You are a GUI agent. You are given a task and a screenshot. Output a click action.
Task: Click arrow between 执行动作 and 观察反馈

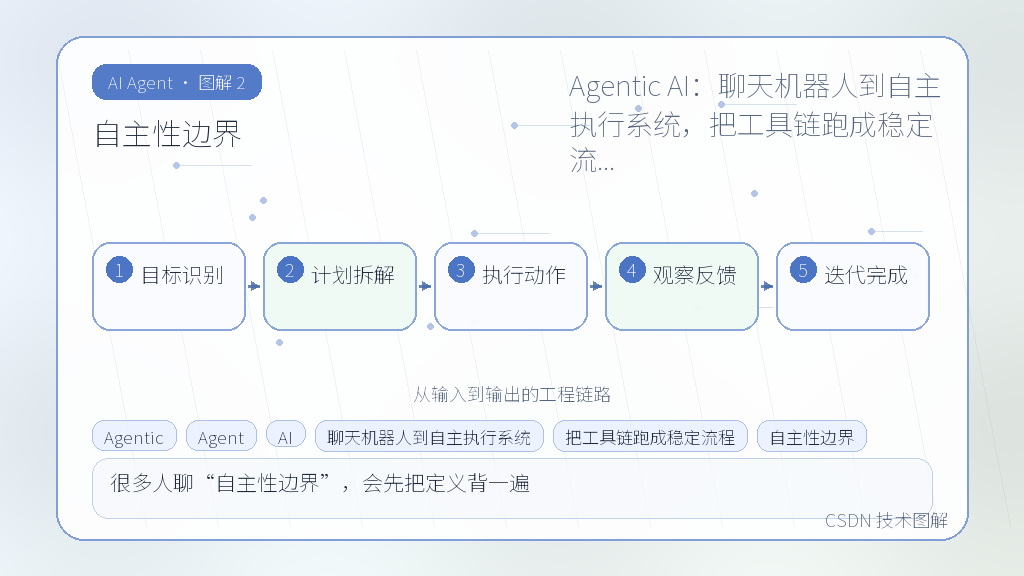click(x=597, y=286)
